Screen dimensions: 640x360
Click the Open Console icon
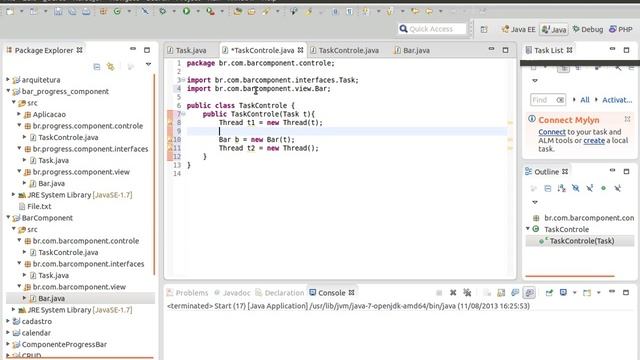(587, 293)
